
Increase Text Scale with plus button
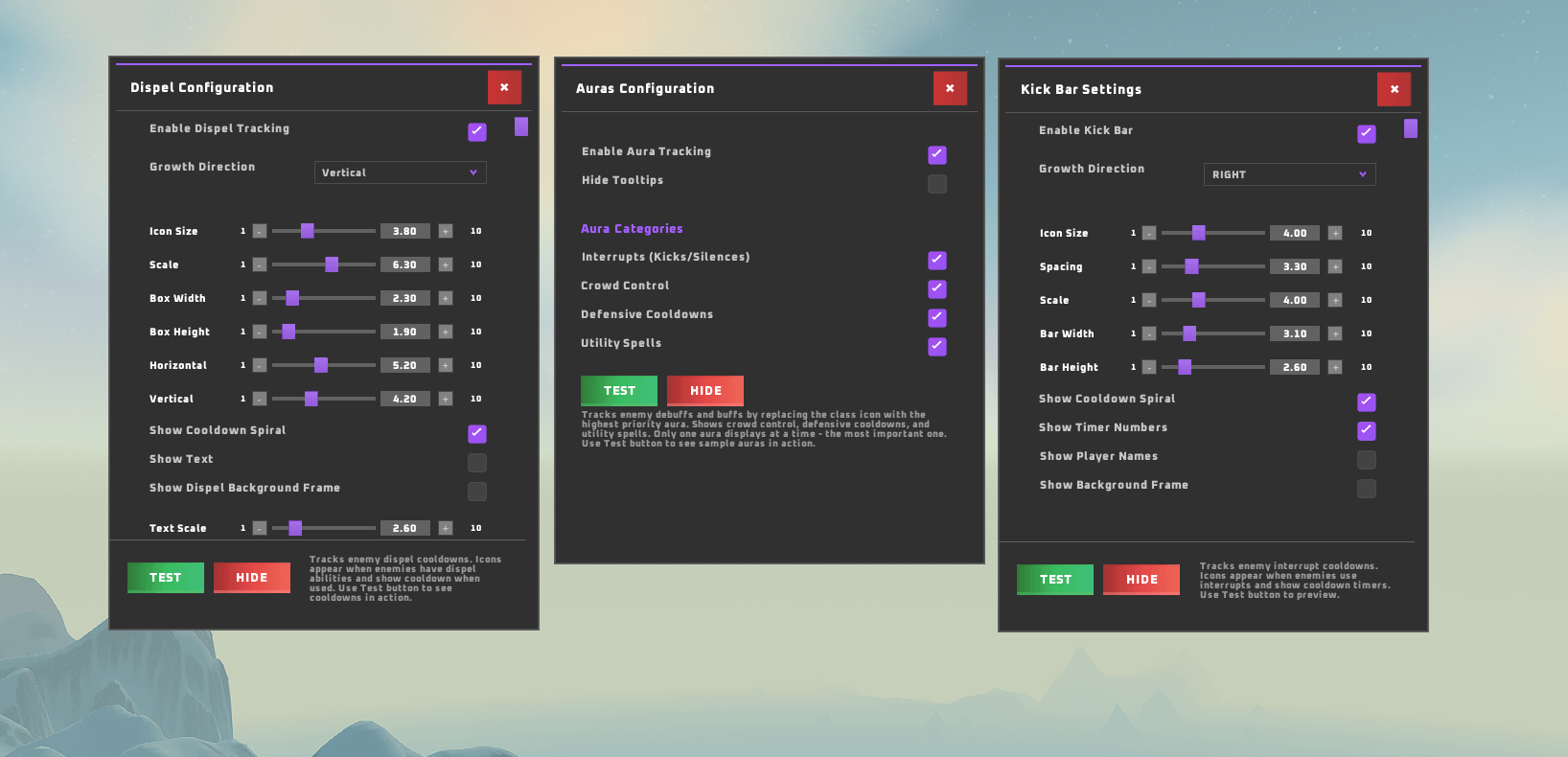[446, 528]
